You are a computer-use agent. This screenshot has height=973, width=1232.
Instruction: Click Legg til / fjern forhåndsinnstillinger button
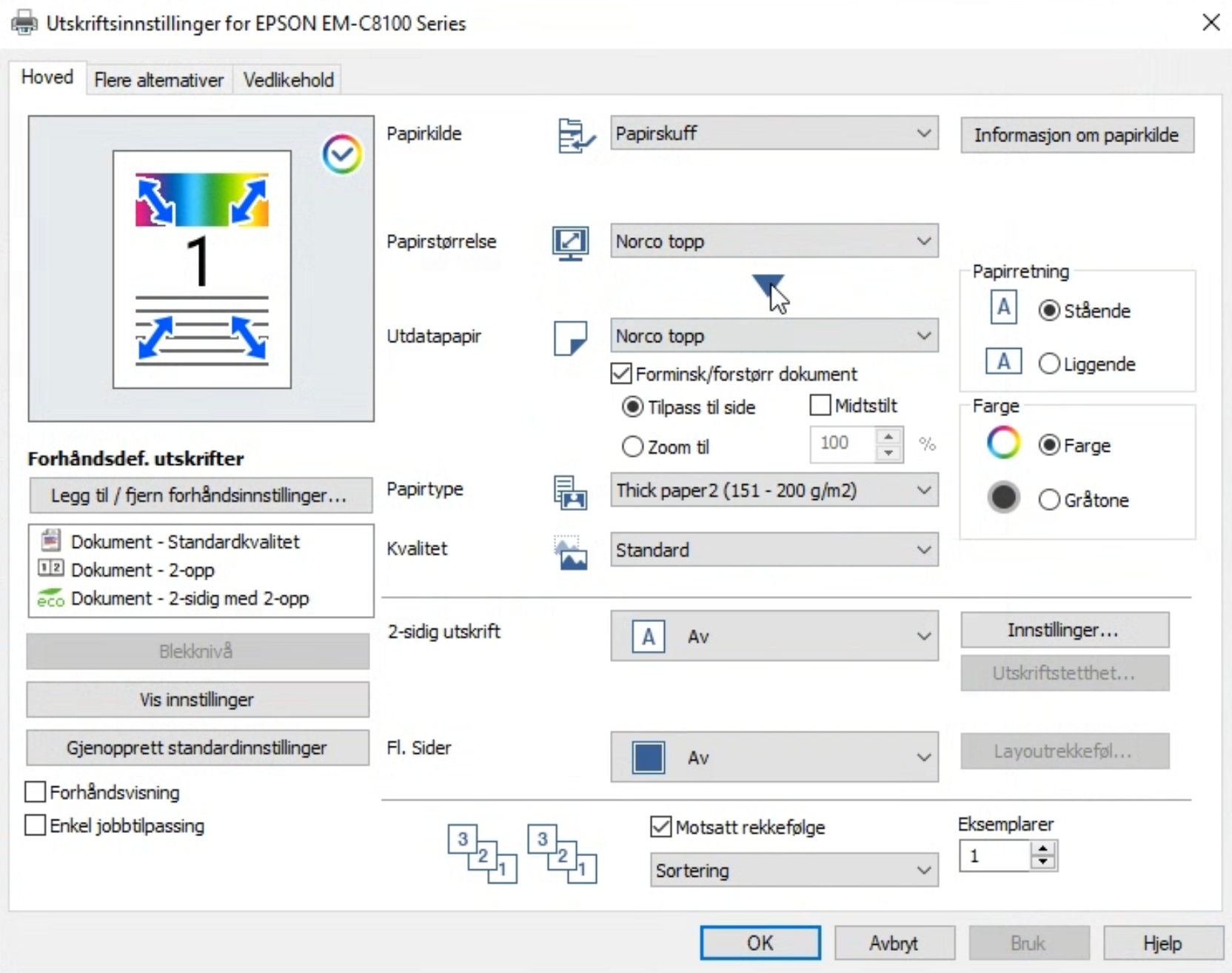tap(199, 495)
